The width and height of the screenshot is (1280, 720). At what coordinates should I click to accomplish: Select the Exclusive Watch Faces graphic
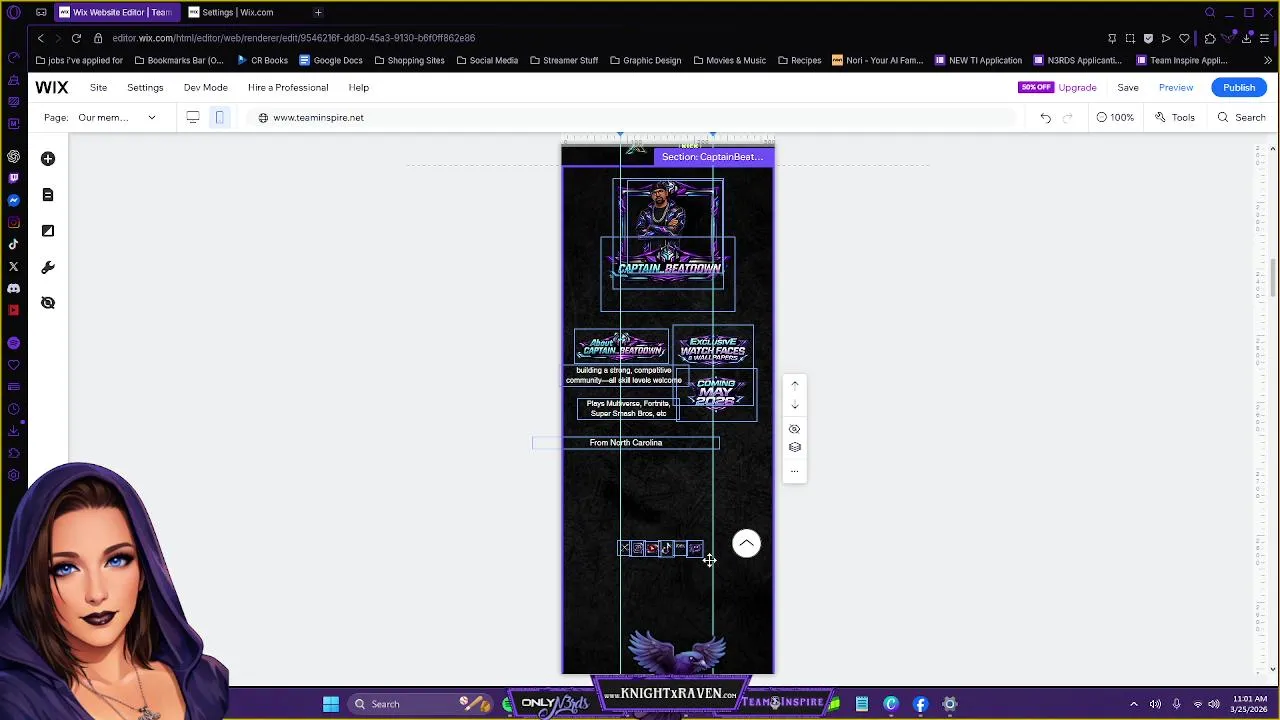coord(713,349)
